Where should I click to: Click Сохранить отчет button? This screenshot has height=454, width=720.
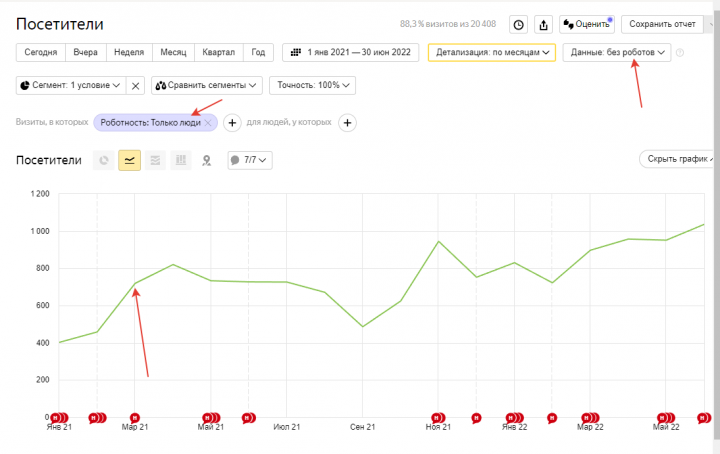[662, 24]
